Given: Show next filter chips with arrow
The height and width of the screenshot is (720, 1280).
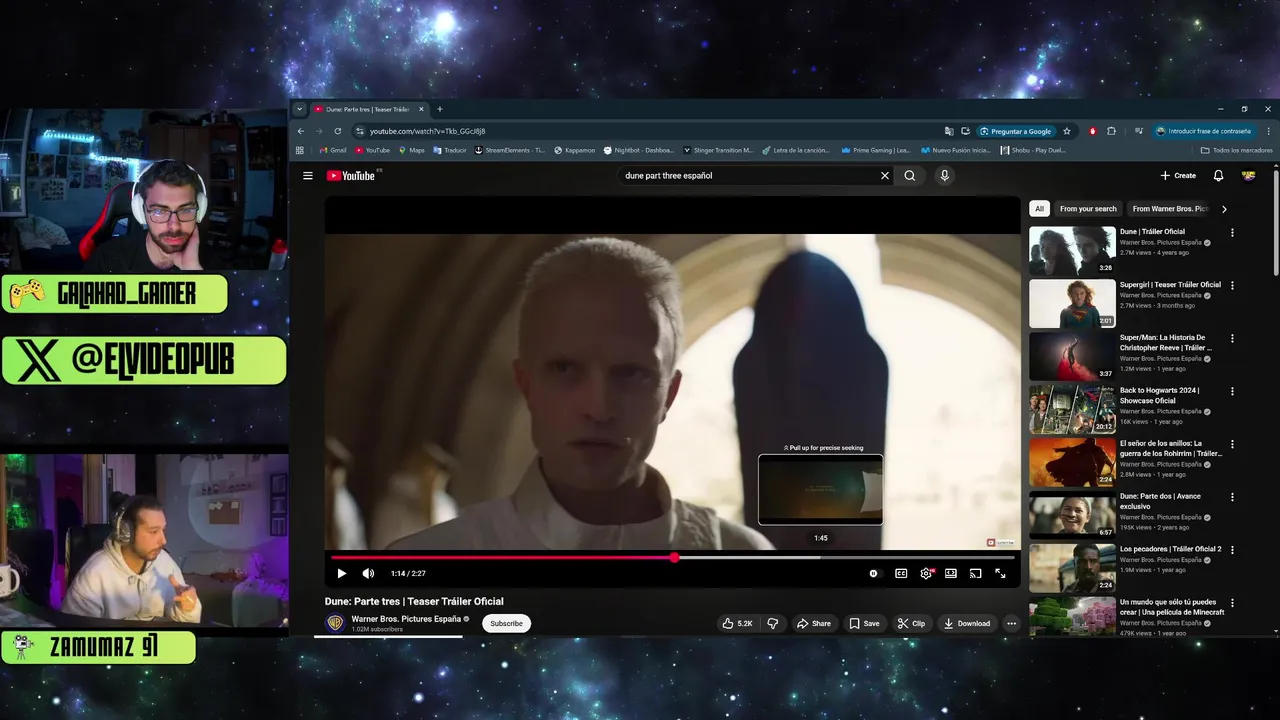Looking at the screenshot, I should (x=1224, y=209).
